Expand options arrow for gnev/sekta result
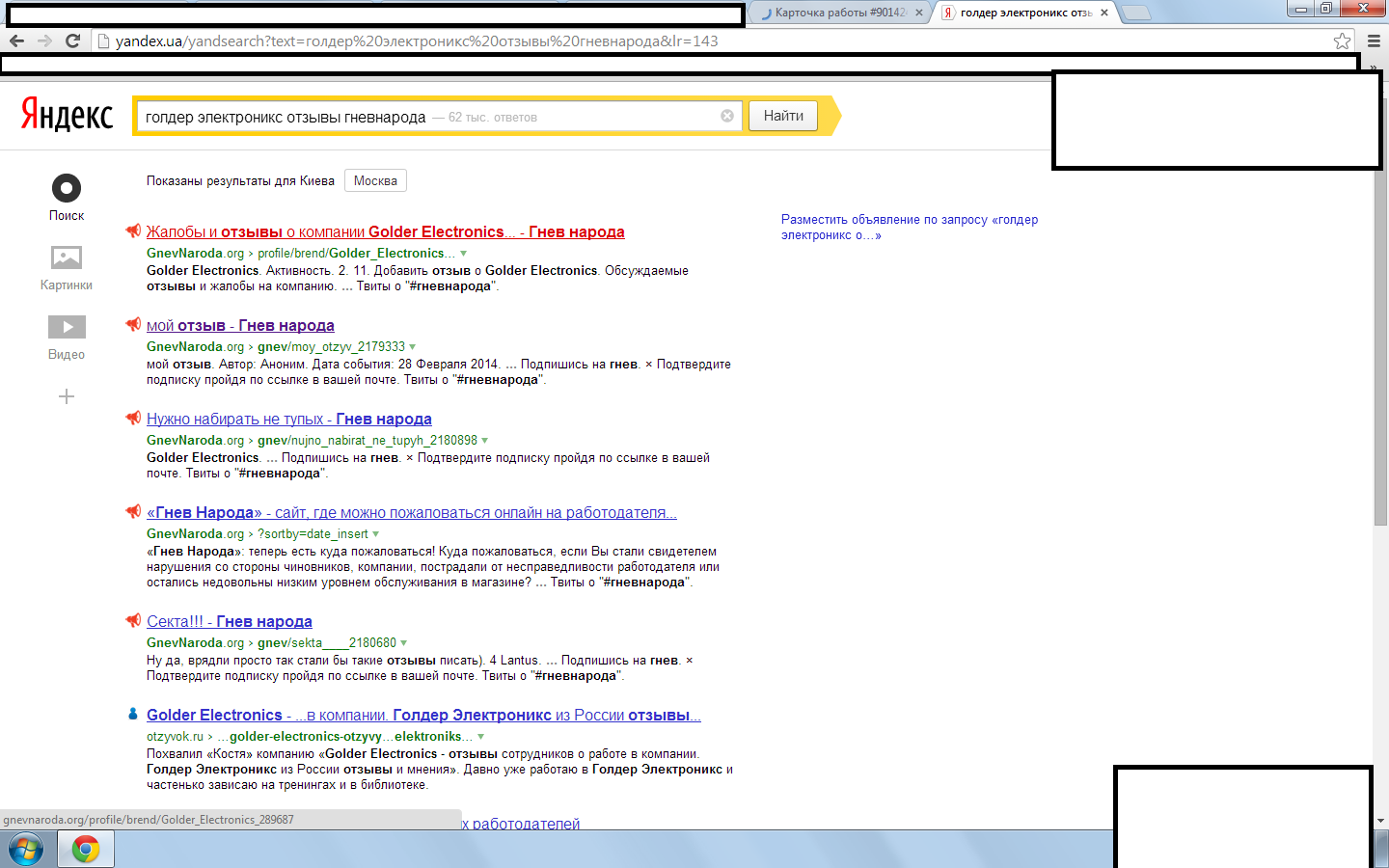The width and height of the screenshot is (1389, 868). pyautogui.click(x=404, y=643)
